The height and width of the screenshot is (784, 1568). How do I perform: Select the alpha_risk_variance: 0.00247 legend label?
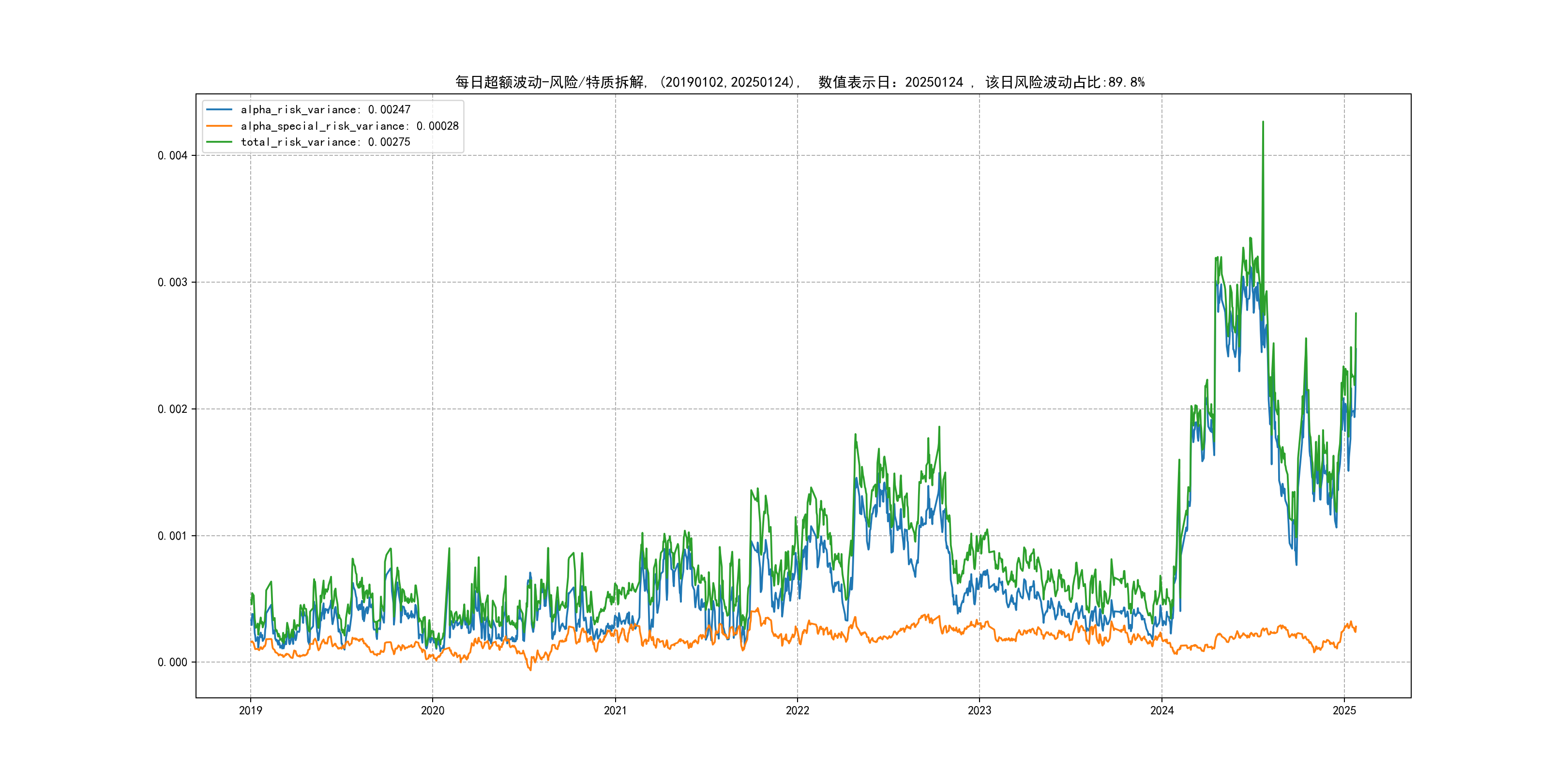[x=326, y=109]
